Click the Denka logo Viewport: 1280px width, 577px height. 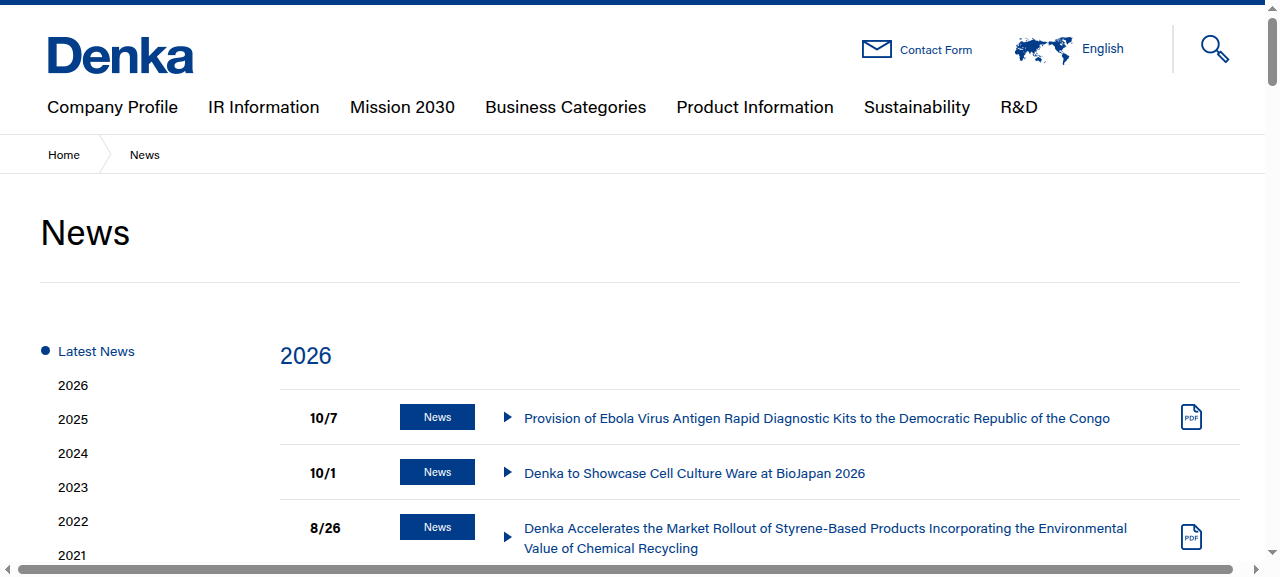(x=121, y=56)
